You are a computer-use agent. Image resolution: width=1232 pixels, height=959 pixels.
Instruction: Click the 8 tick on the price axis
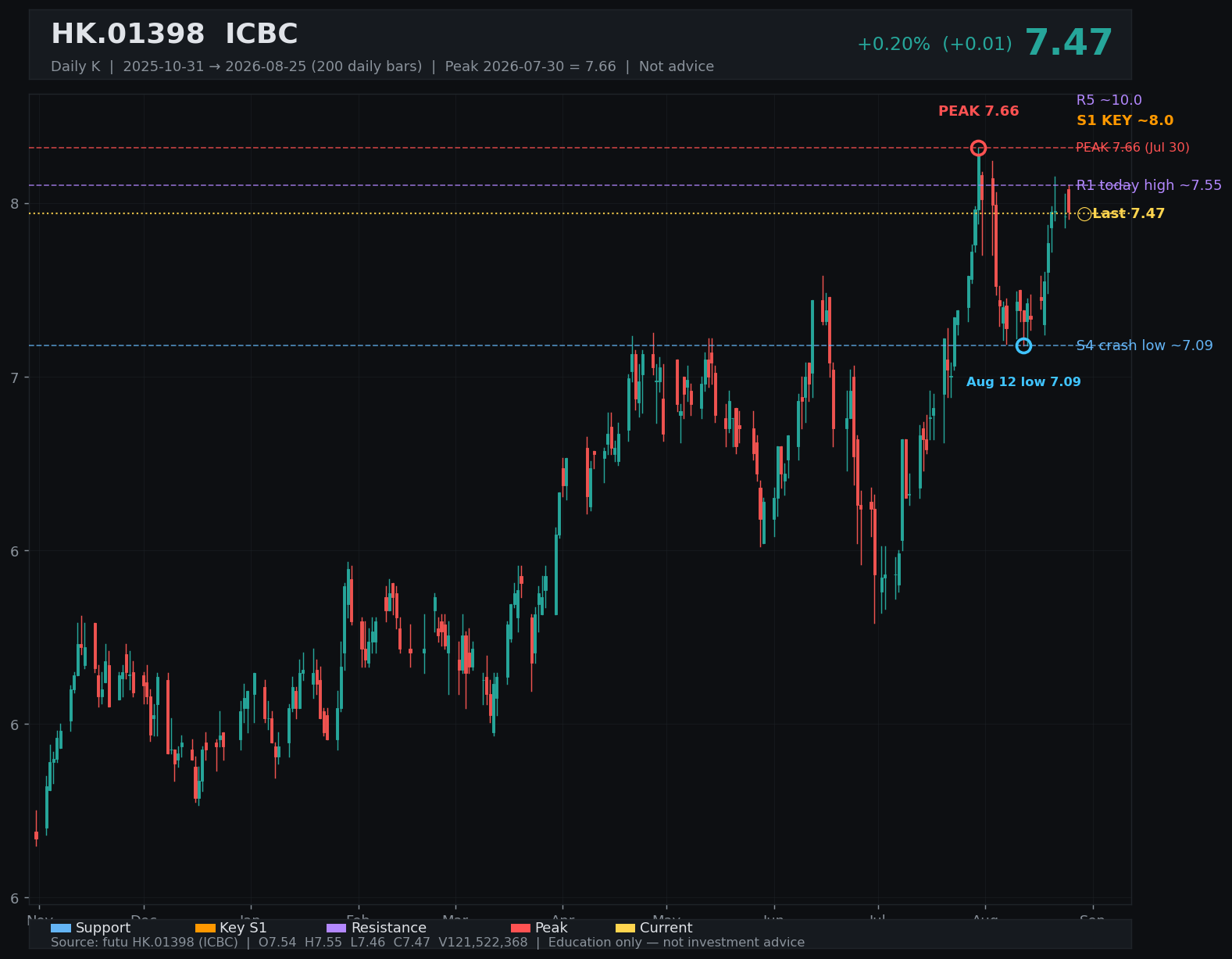pos(14,204)
